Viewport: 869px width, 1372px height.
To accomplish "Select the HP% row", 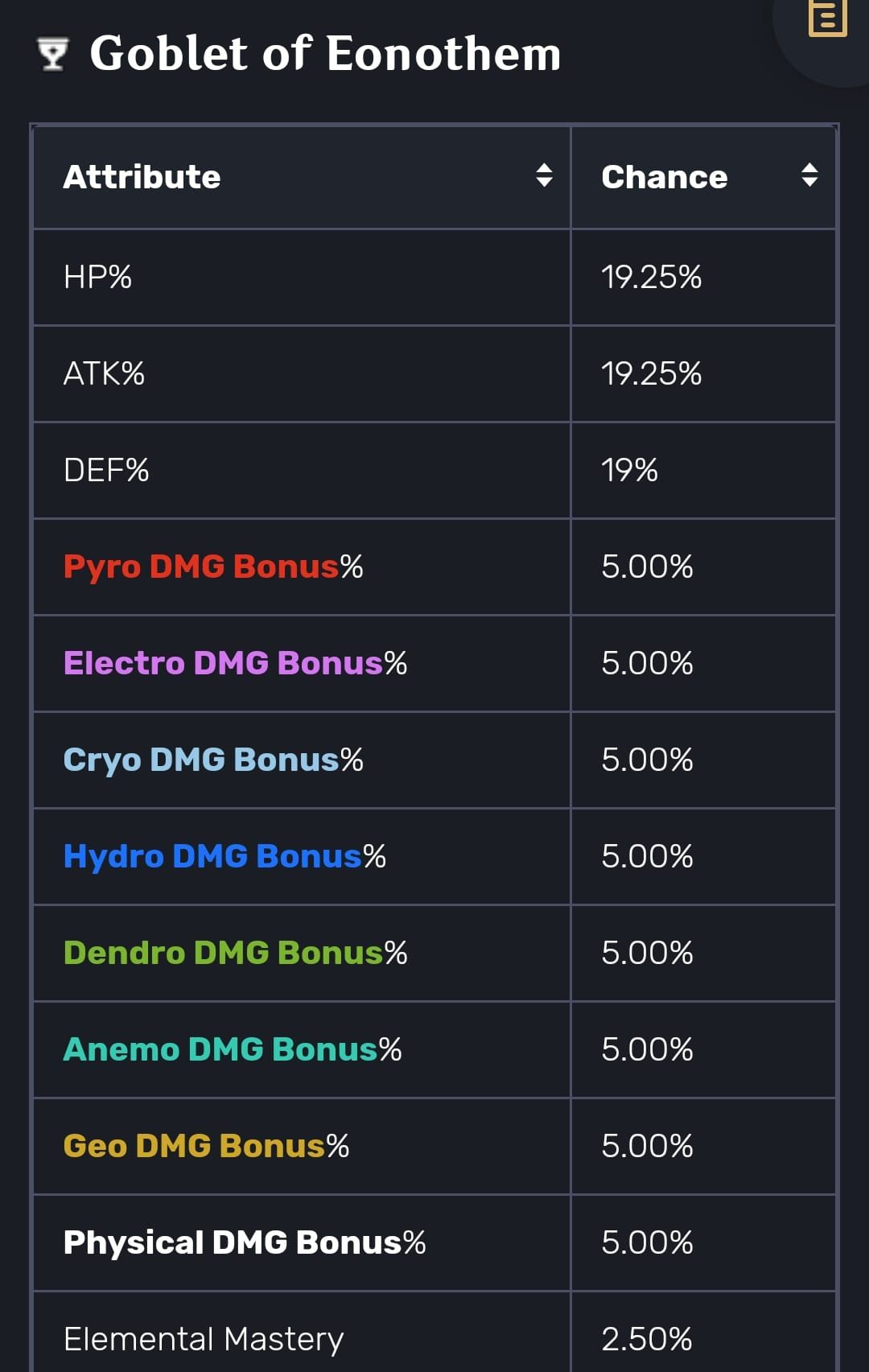I will point(97,277).
